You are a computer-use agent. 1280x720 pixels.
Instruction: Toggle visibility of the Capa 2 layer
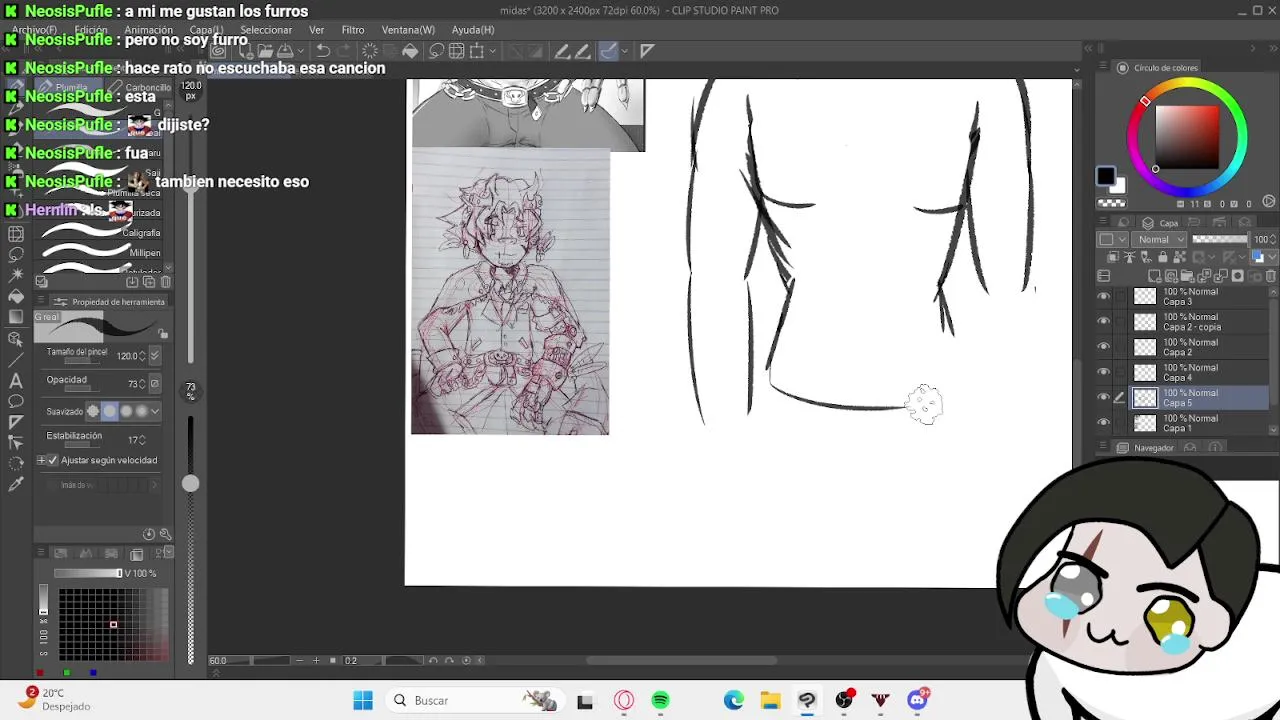tap(1104, 347)
